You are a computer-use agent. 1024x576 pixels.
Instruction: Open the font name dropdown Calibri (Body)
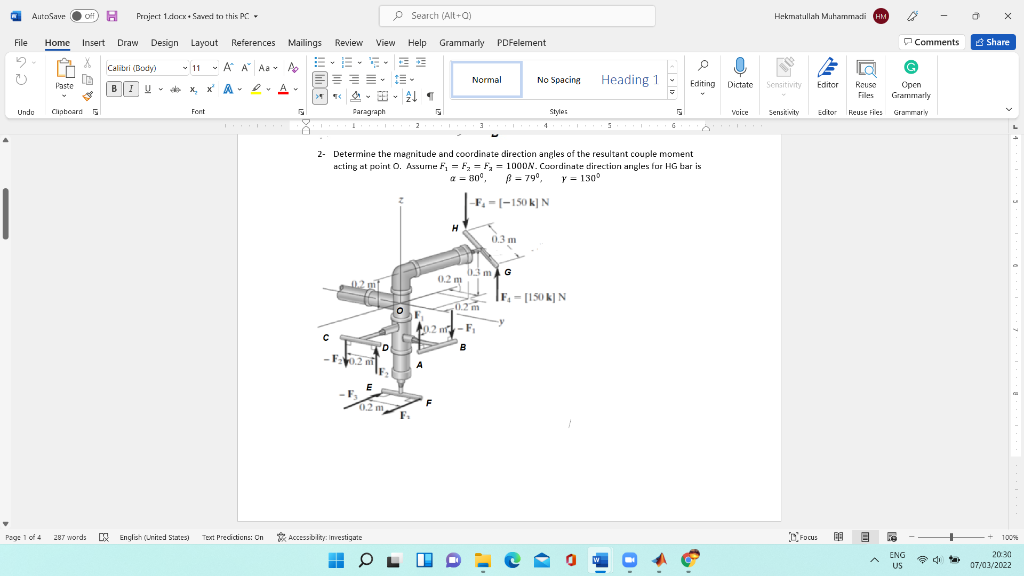pos(185,67)
